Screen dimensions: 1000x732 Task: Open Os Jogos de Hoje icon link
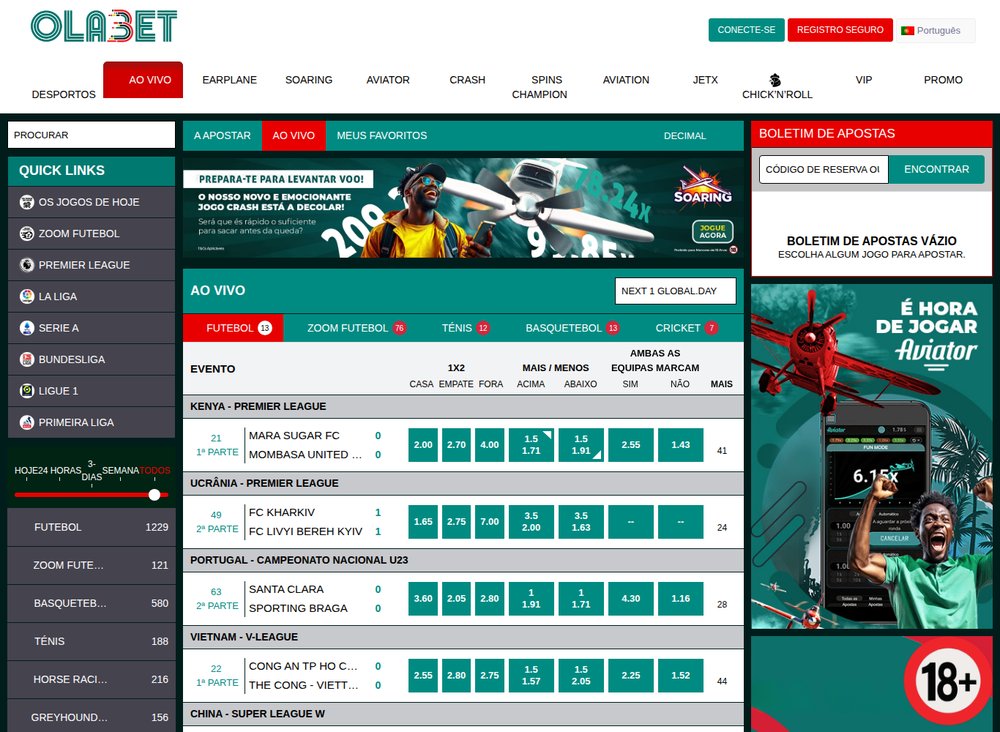click(x=27, y=202)
